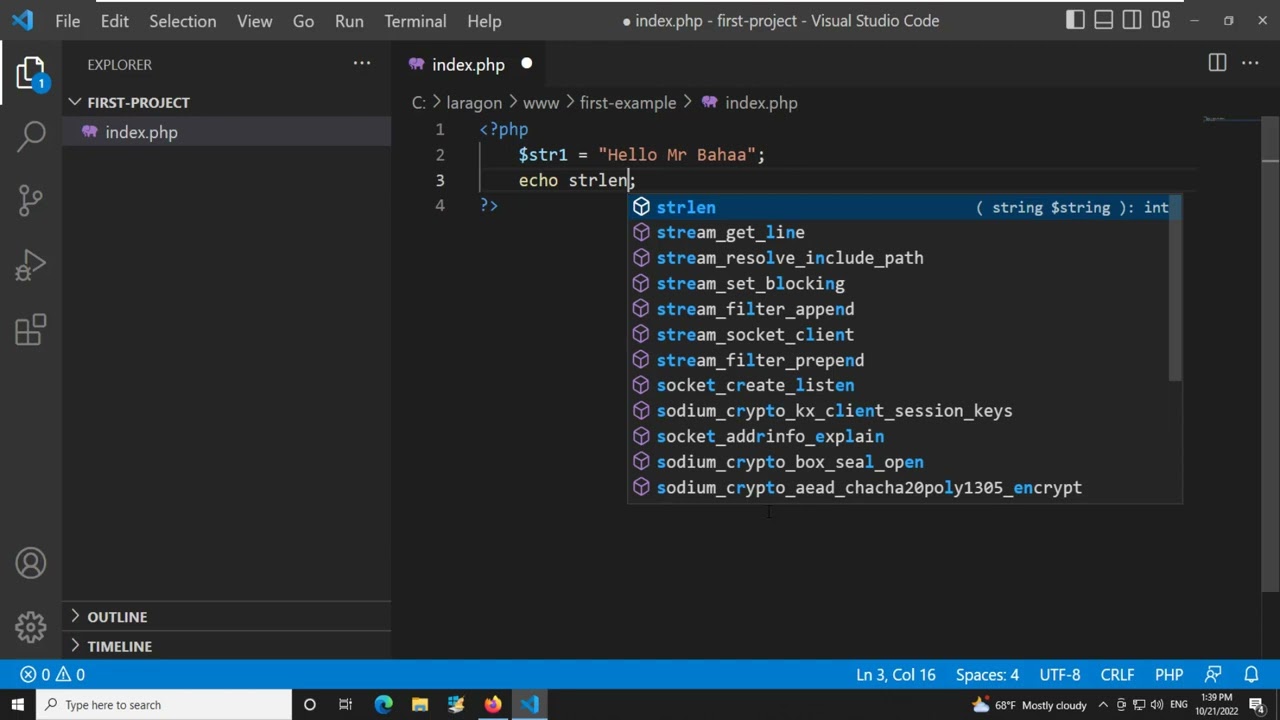
Task: Choose stream_filter_prepend suggestion
Action: tap(898, 360)
